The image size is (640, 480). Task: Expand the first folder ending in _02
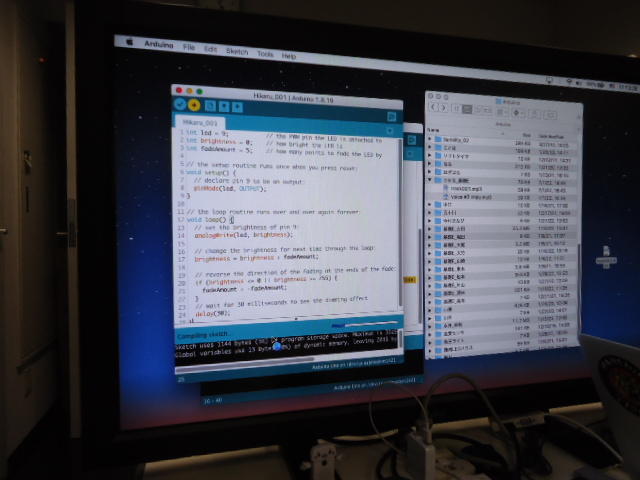[x=430, y=139]
